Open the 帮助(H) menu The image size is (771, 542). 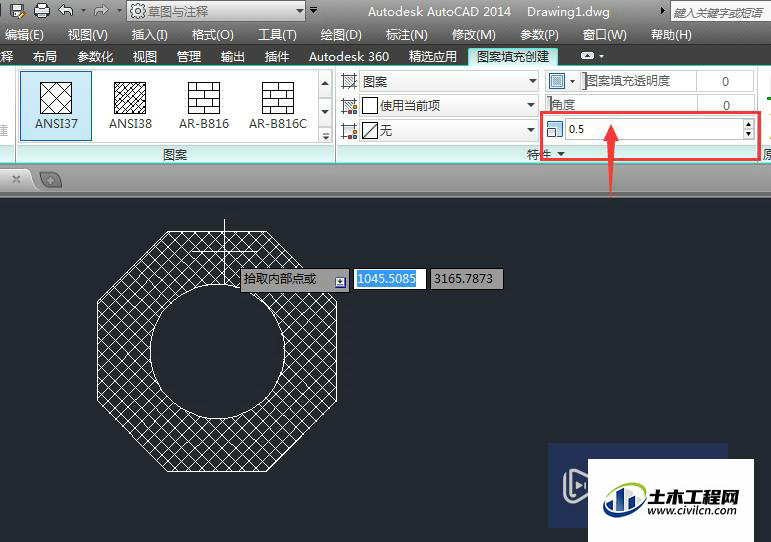671,35
